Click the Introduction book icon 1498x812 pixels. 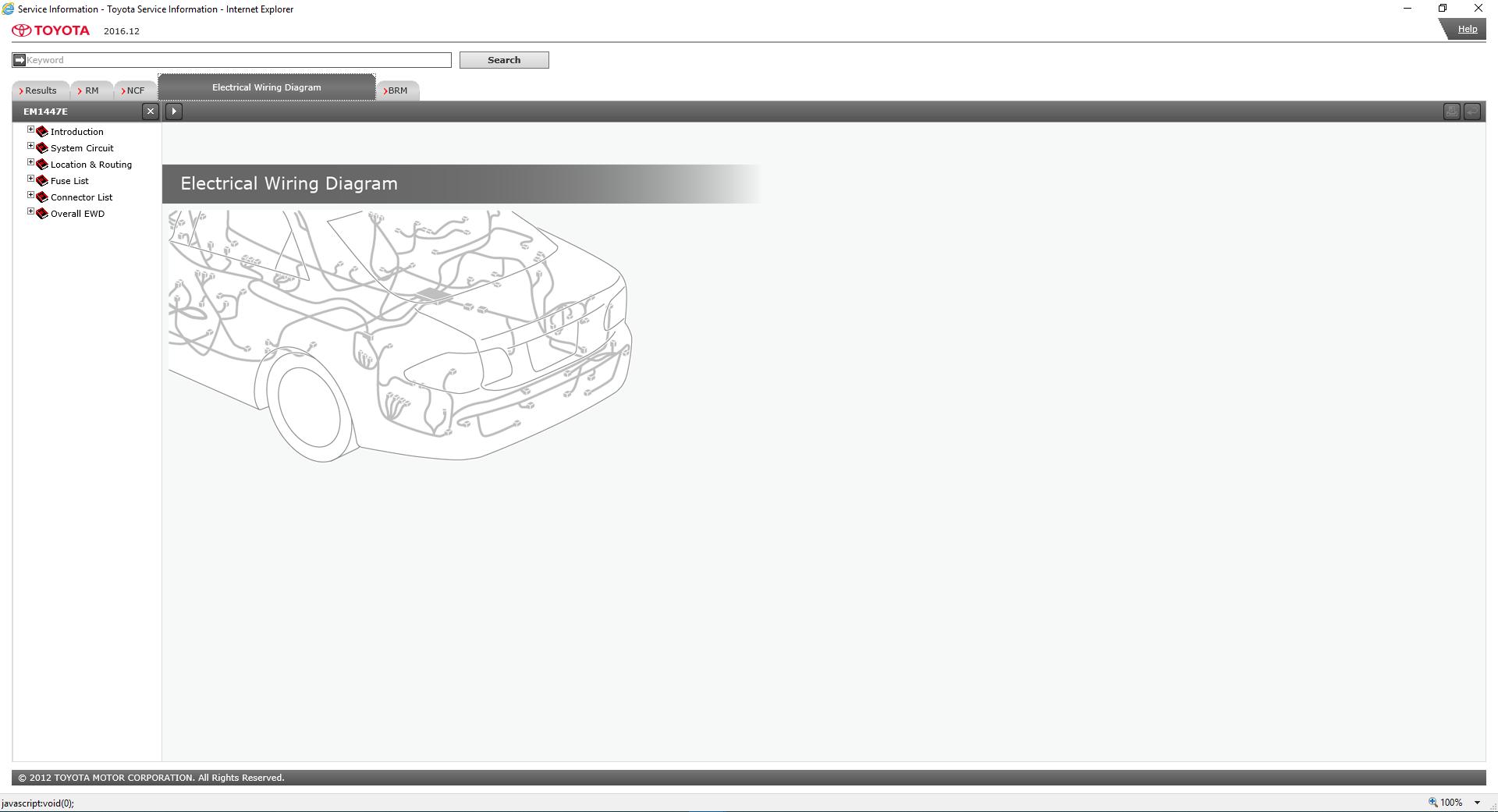coord(42,132)
